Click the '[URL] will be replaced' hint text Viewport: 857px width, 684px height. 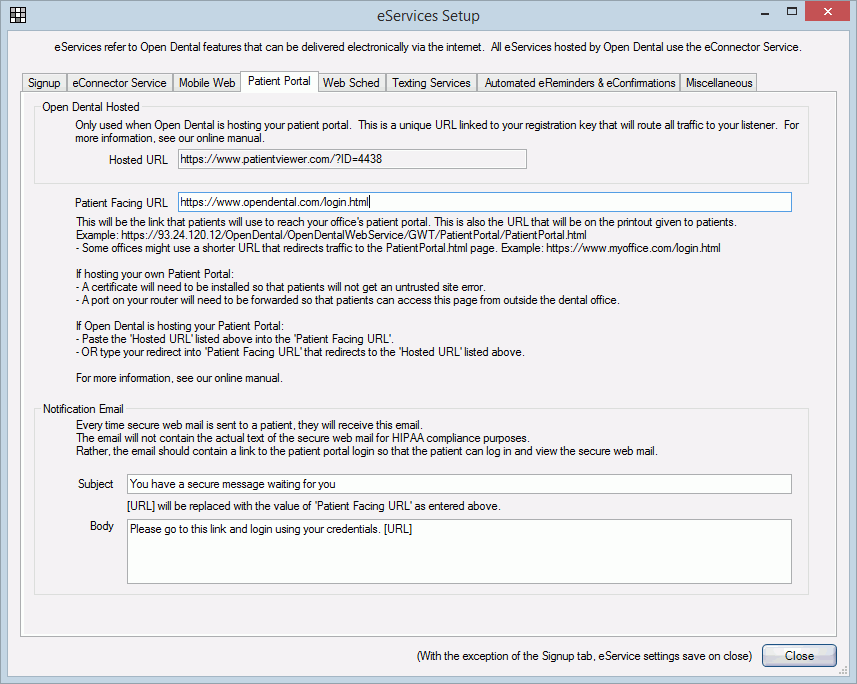click(x=314, y=506)
